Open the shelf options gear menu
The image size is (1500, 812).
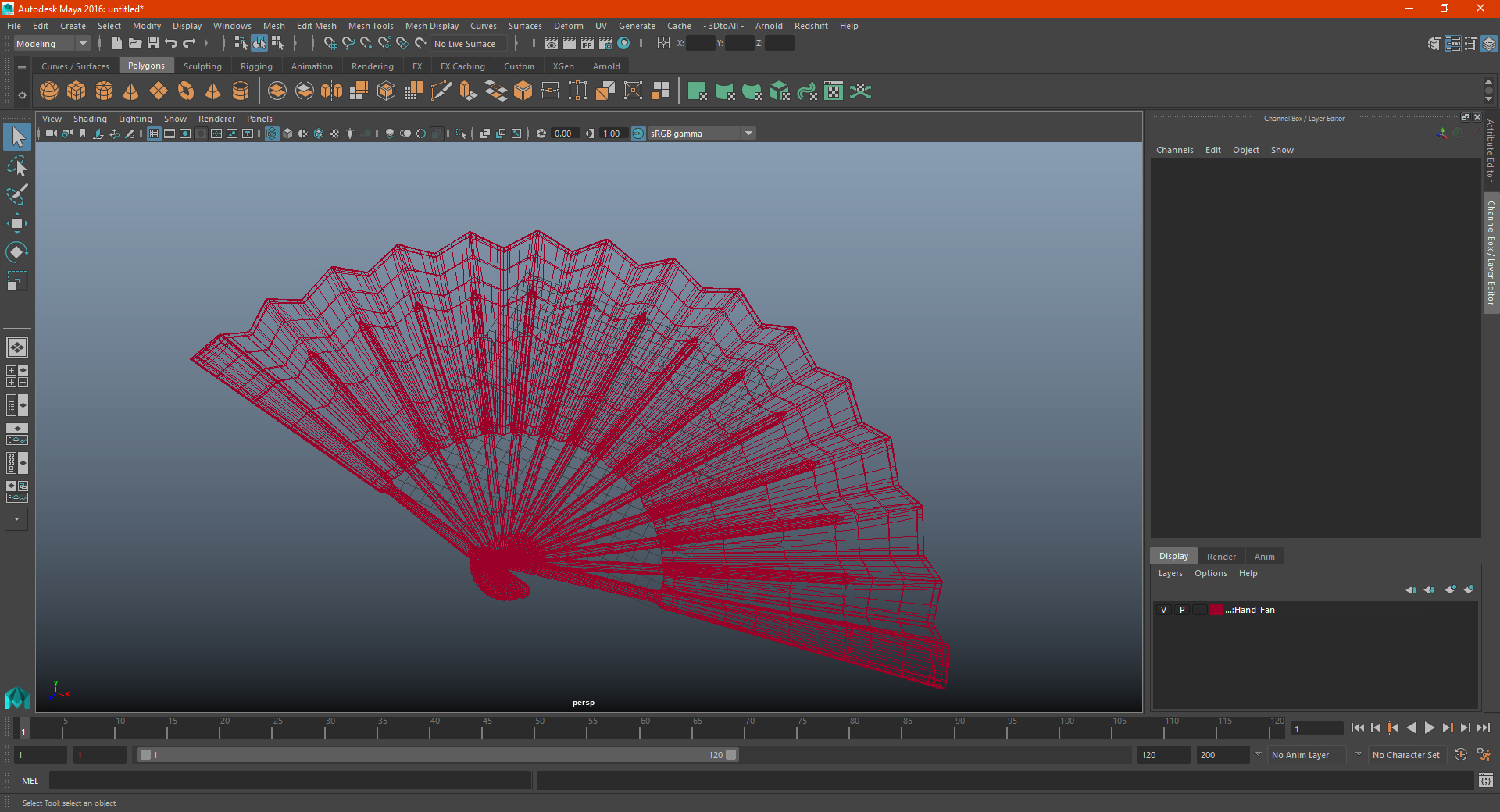point(22,95)
